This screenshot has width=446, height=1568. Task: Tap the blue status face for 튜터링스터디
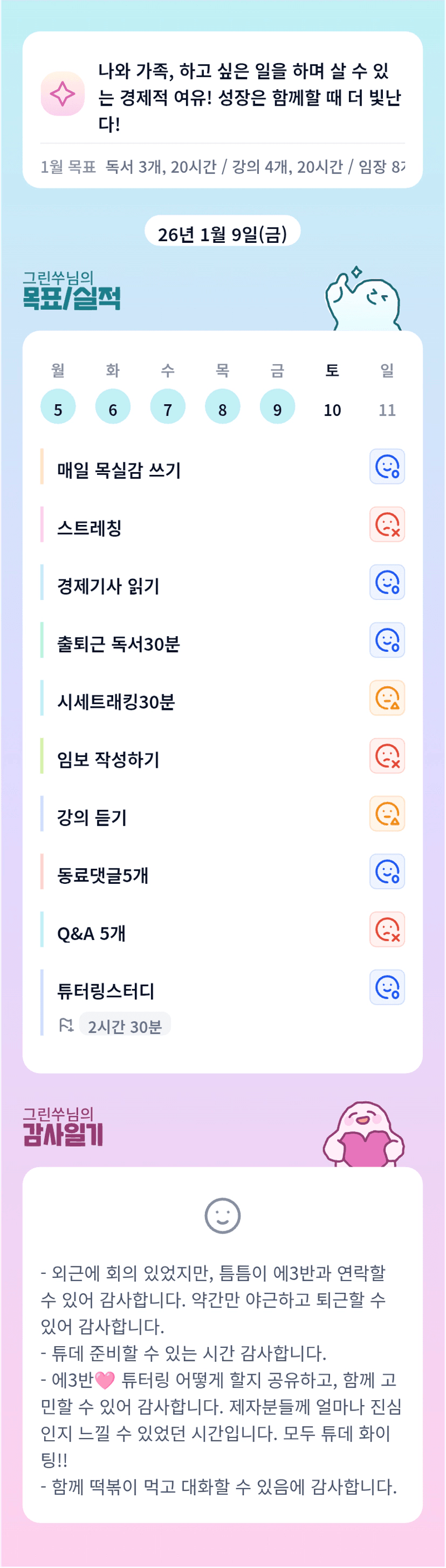coord(387,987)
